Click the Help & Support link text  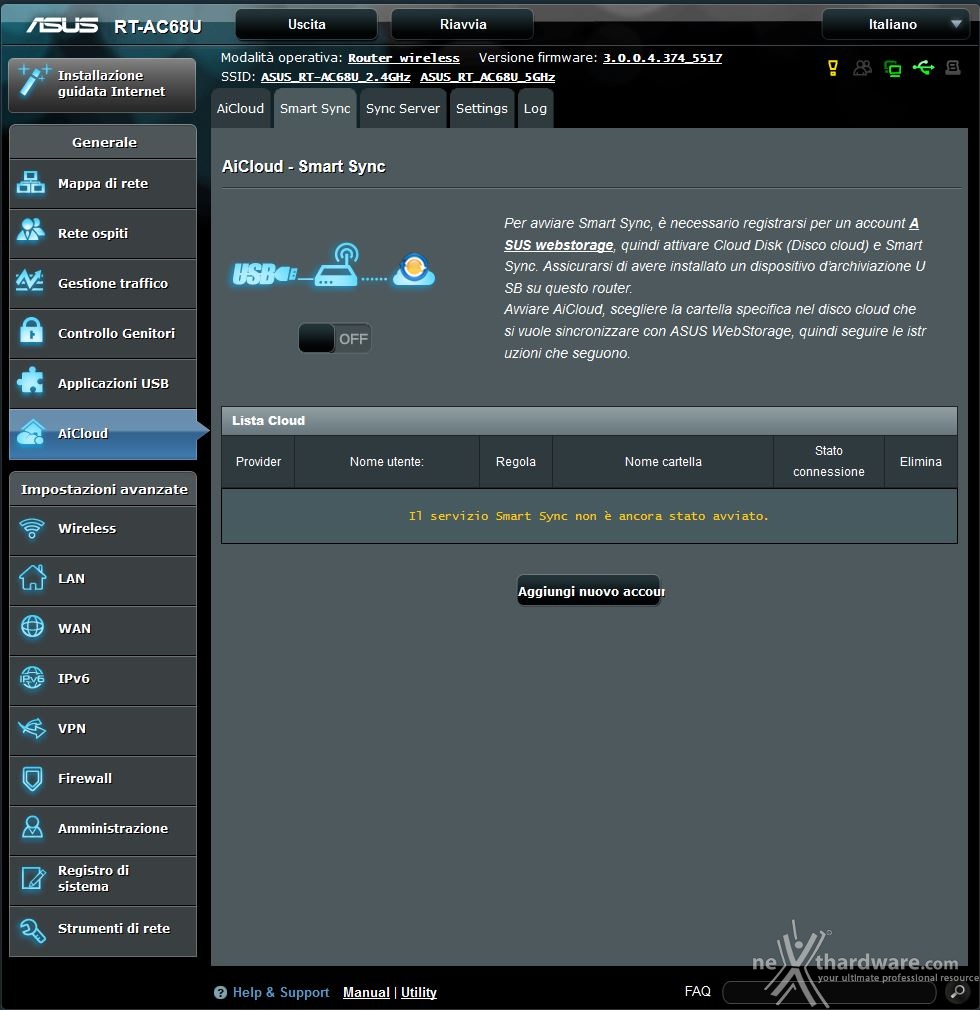click(x=281, y=993)
